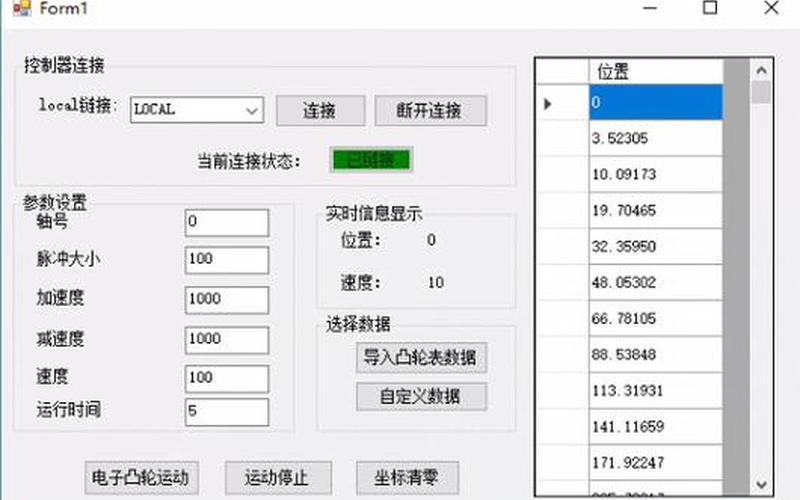This screenshot has width=800, height=500.
Task: Click the green connection status indicator
Action: click(x=371, y=160)
